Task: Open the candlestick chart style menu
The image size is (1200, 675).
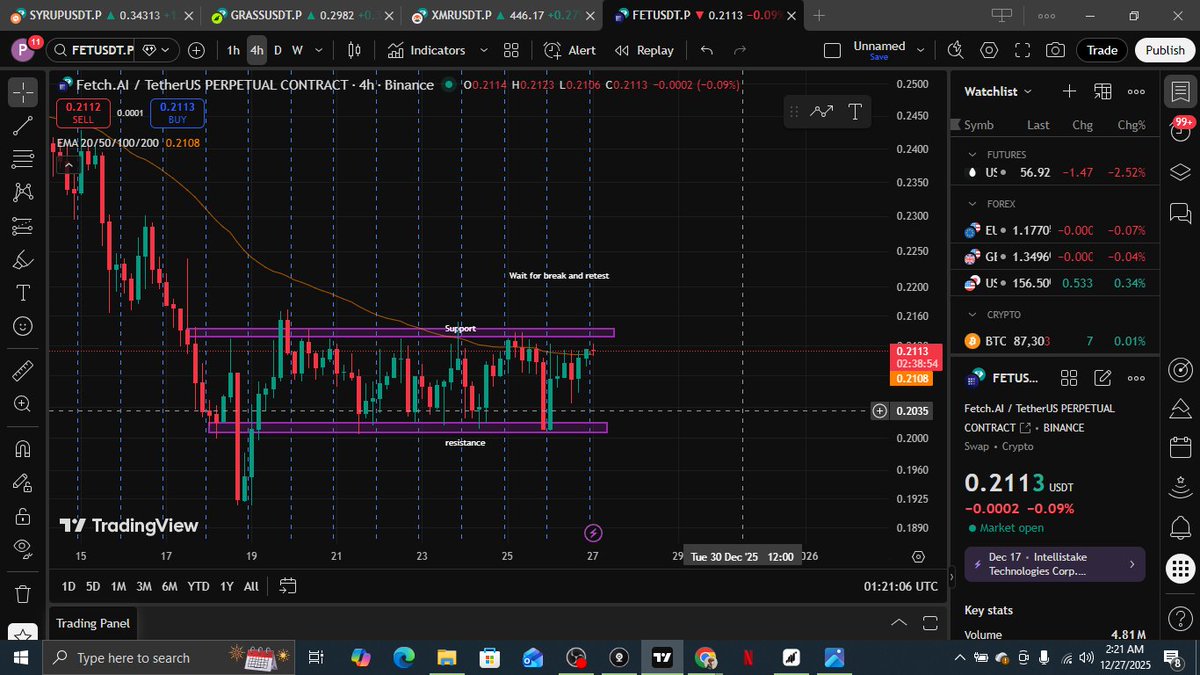Action: 354,50
